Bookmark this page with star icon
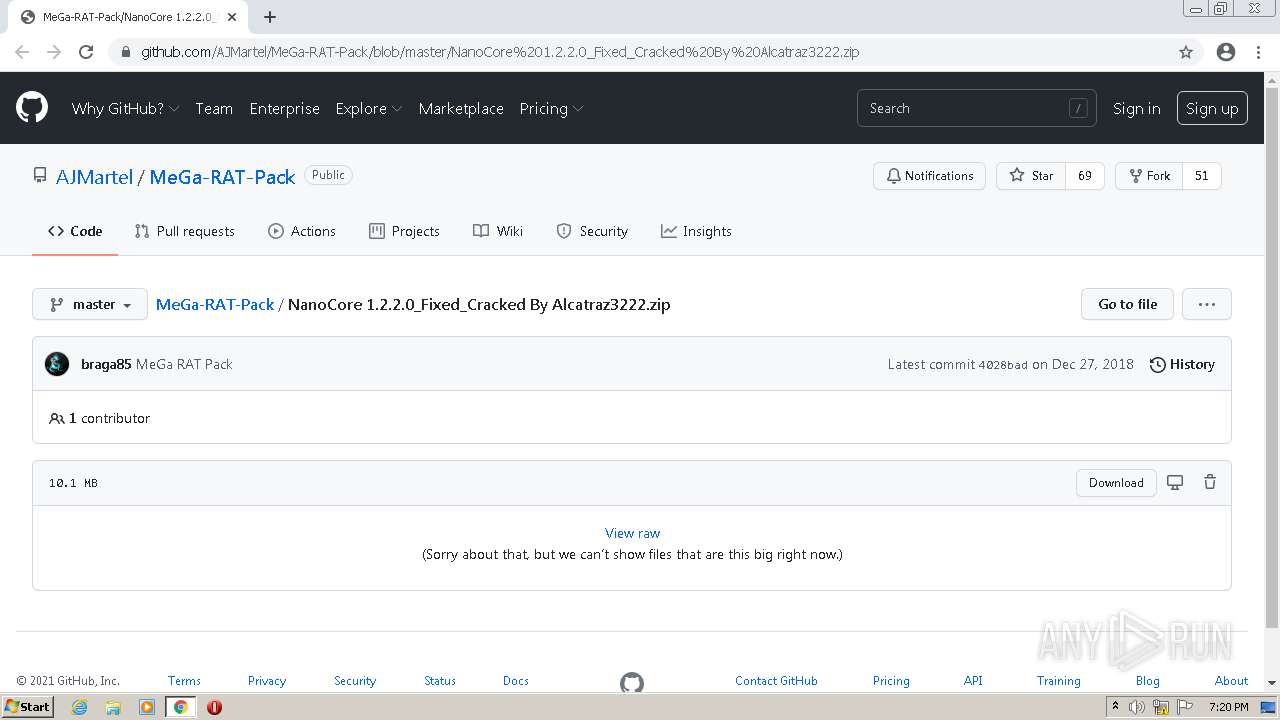The width and height of the screenshot is (1280, 720). [1186, 52]
